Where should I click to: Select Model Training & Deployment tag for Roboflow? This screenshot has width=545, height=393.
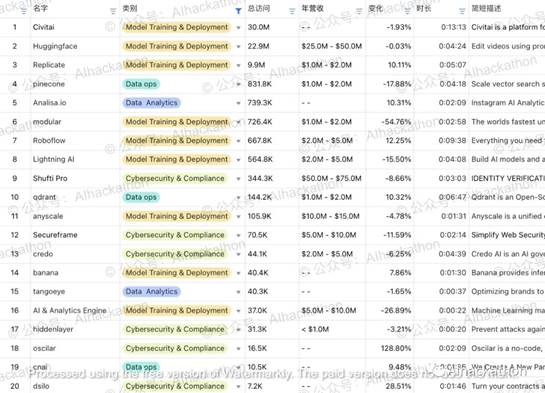[177, 141]
